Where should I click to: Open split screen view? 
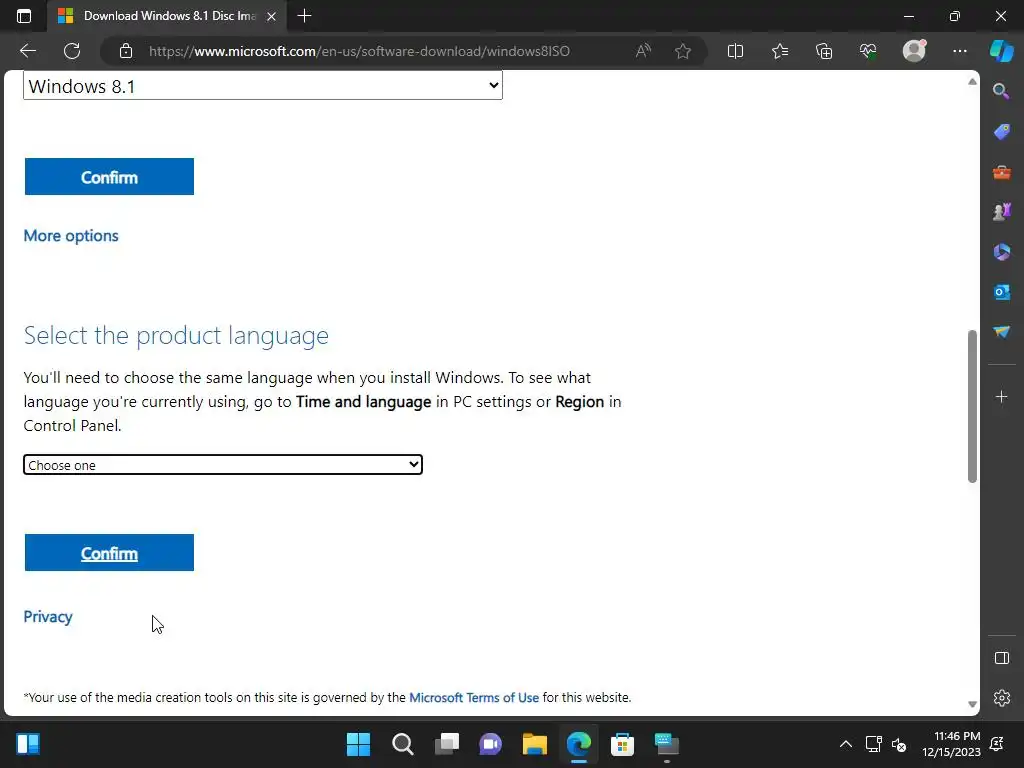[735, 51]
